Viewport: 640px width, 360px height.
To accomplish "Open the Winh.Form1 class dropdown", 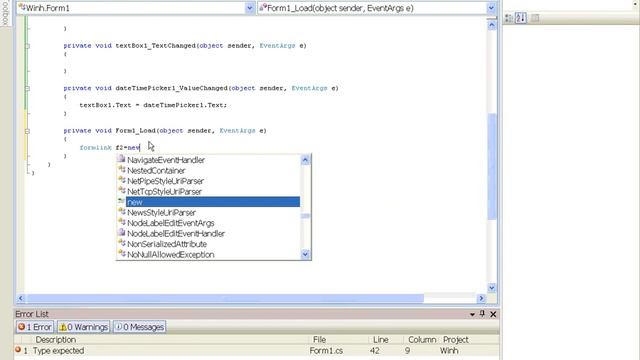I will pyautogui.click(x=249, y=8).
